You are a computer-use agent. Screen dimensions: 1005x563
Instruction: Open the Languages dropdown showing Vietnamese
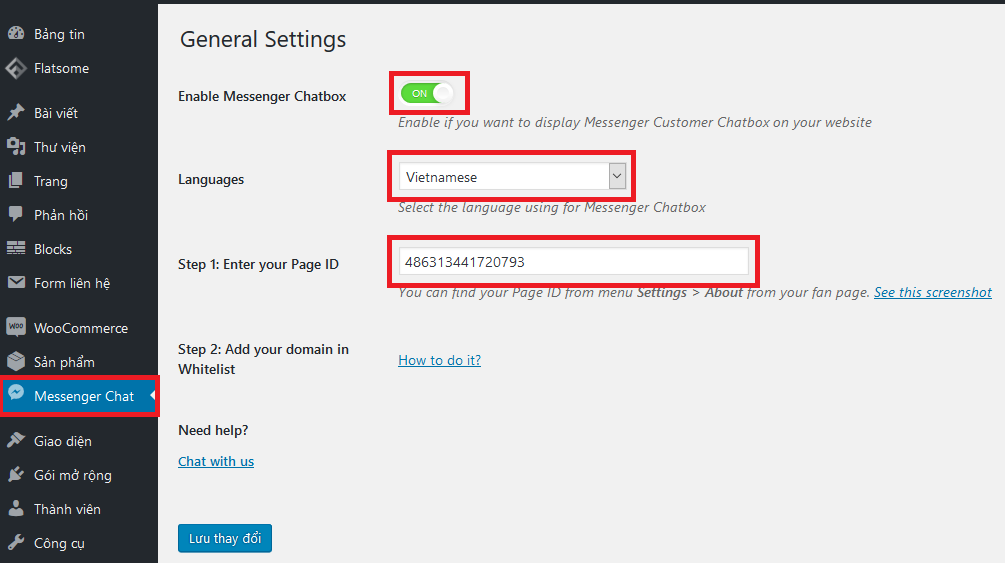[x=512, y=176]
